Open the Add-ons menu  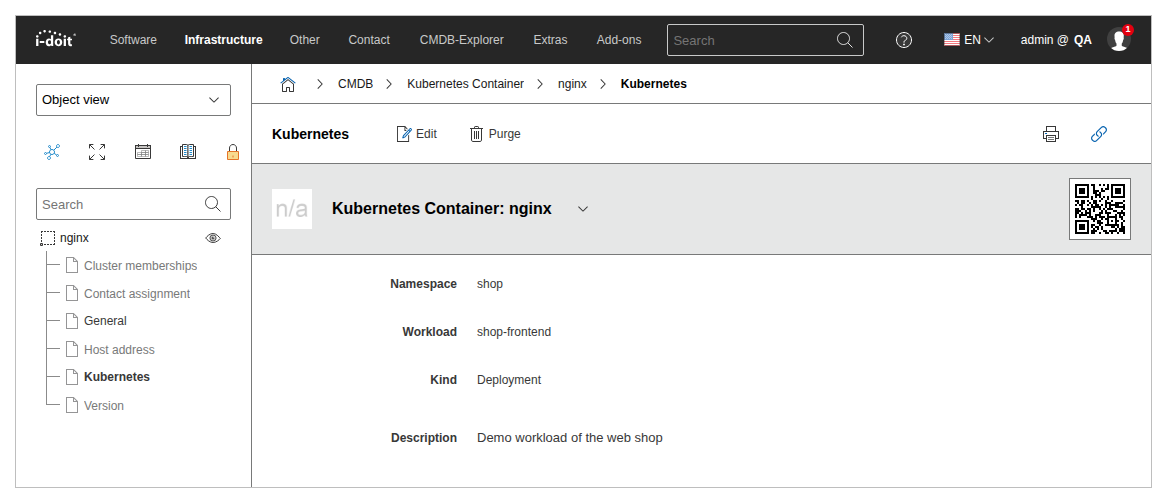click(618, 40)
